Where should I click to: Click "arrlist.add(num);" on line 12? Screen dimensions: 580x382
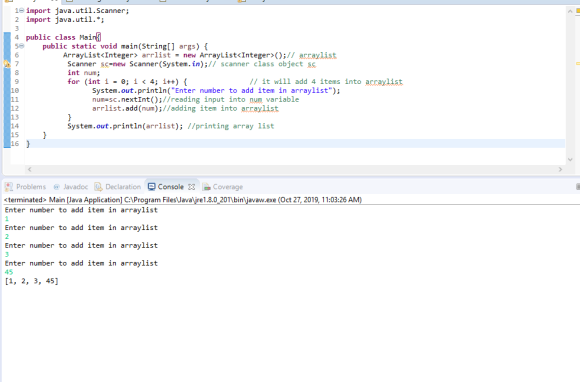click(127, 108)
